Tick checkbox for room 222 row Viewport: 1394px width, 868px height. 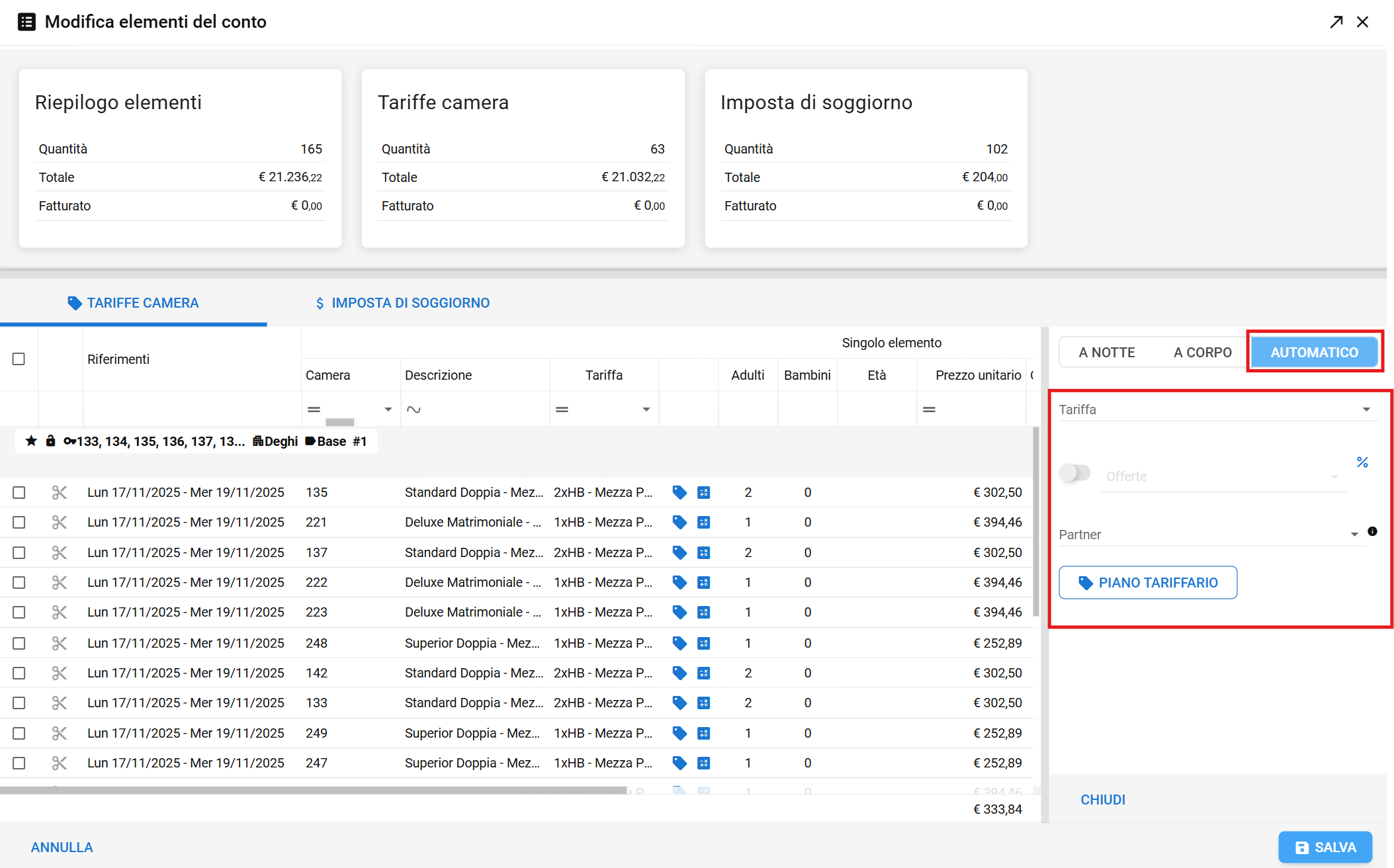point(19,582)
